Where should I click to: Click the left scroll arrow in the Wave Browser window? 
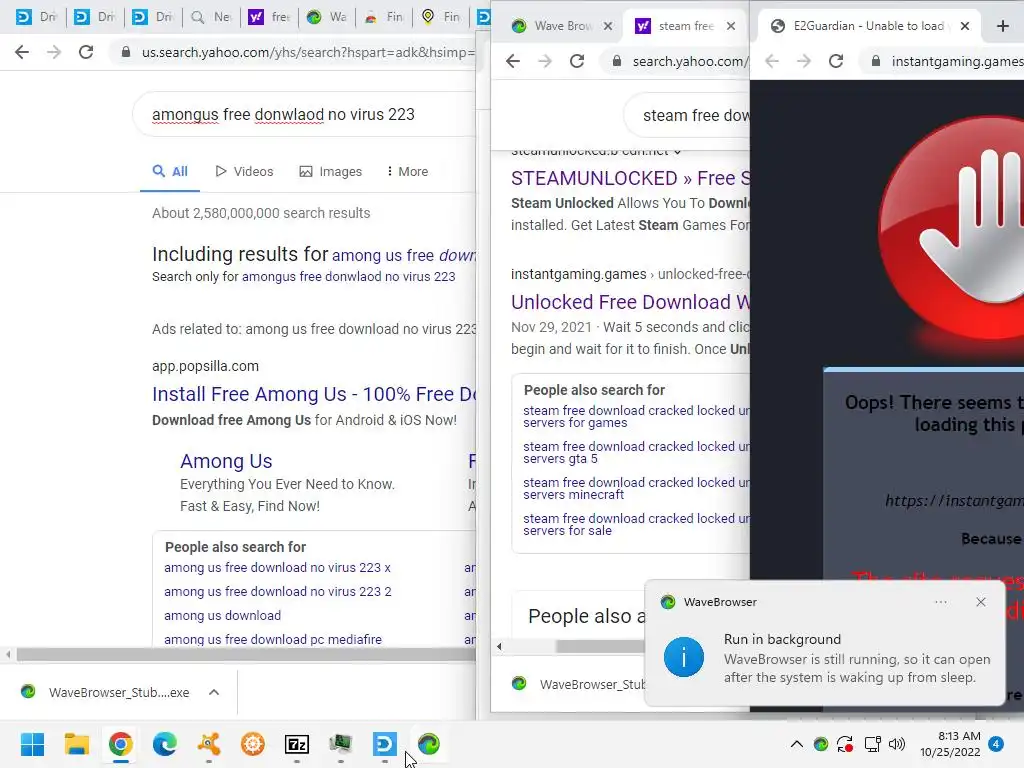pos(499,647)
